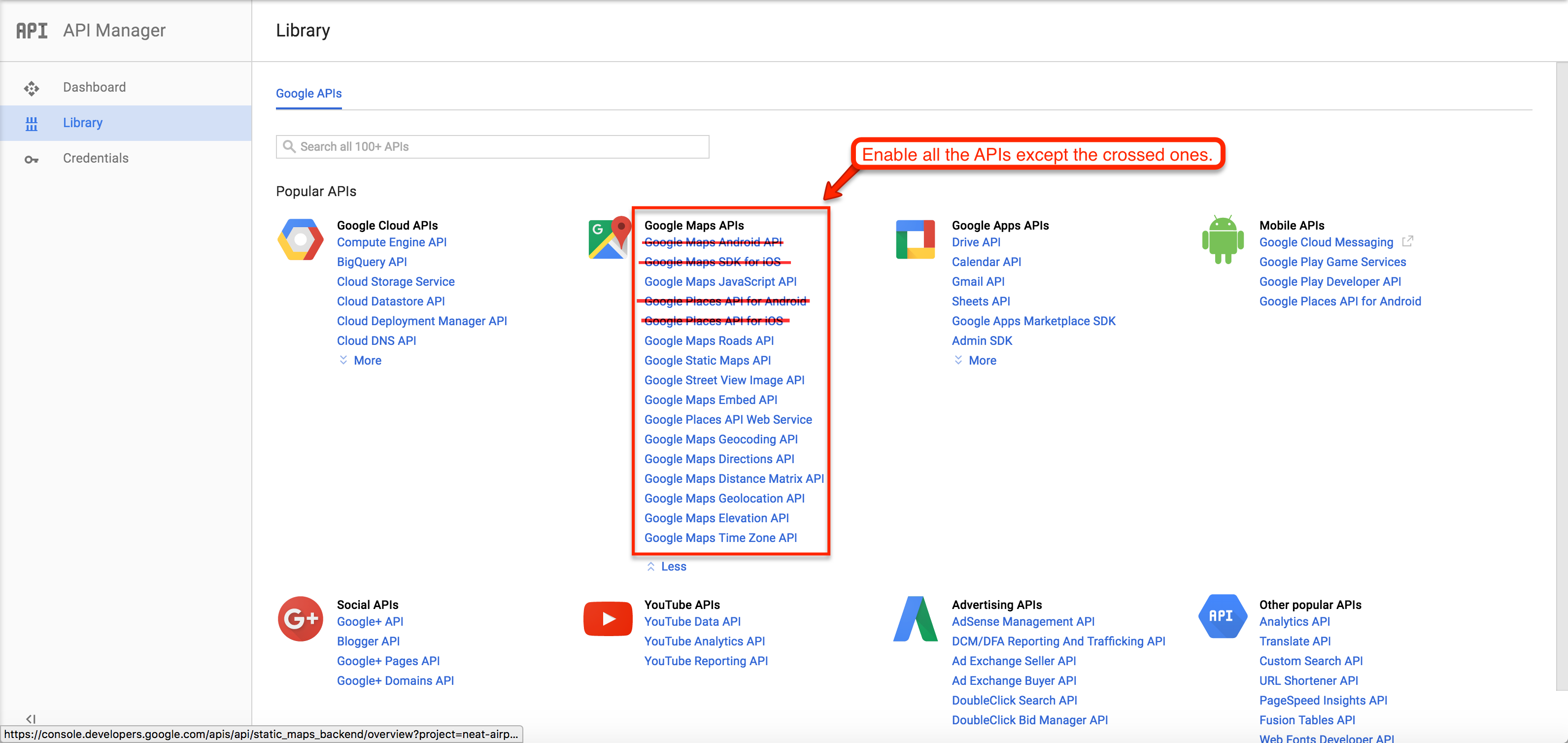1568x743 pixels.
Task: Open Blogger API link
Action: pyautogui.click(x=368, y=642)
